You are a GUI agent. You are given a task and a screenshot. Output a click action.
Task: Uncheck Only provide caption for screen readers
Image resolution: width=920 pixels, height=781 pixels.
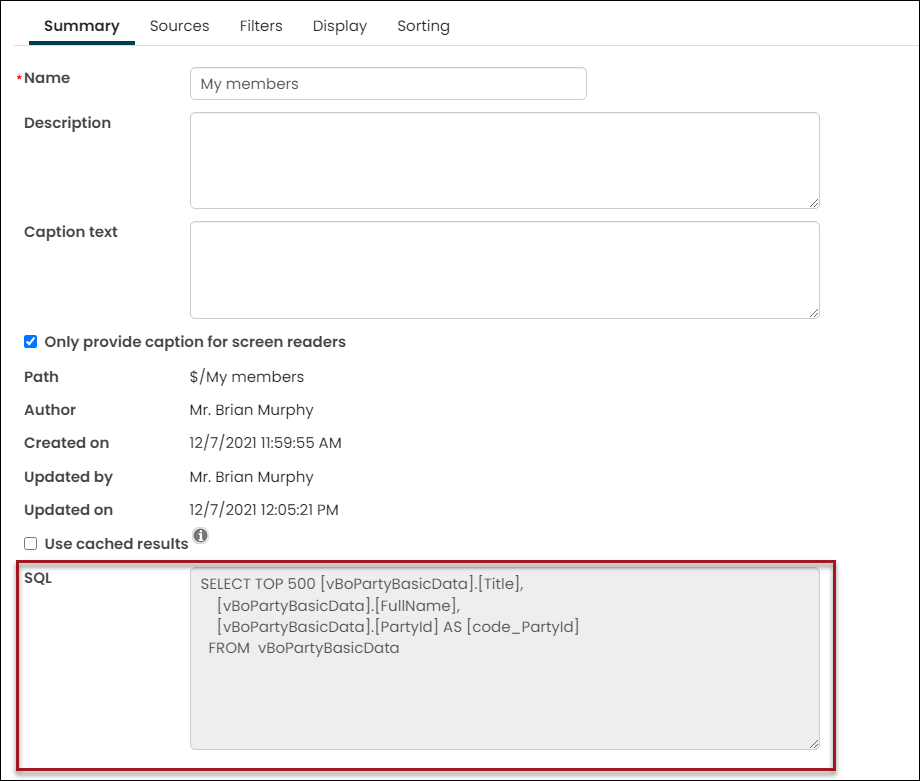31,342
